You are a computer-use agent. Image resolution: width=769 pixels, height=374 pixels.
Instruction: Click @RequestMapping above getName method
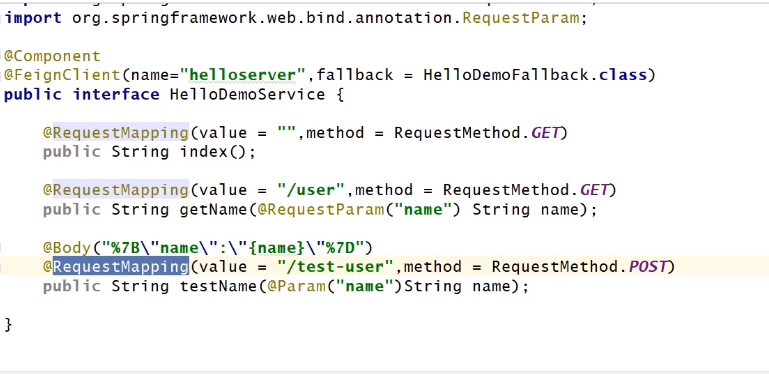(x=116, y=190)
